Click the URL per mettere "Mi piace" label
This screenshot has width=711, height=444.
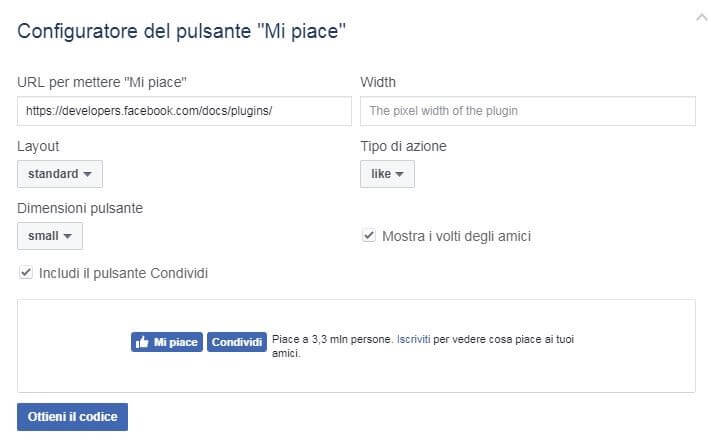pyautogui.click(x=102, y=81)
